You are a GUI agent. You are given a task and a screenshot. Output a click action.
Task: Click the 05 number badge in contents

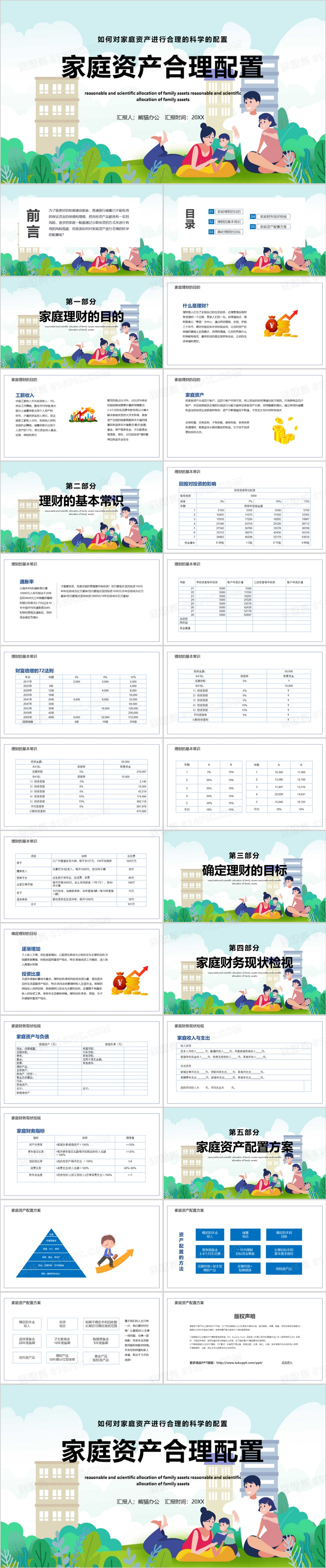tap(253, 226)
